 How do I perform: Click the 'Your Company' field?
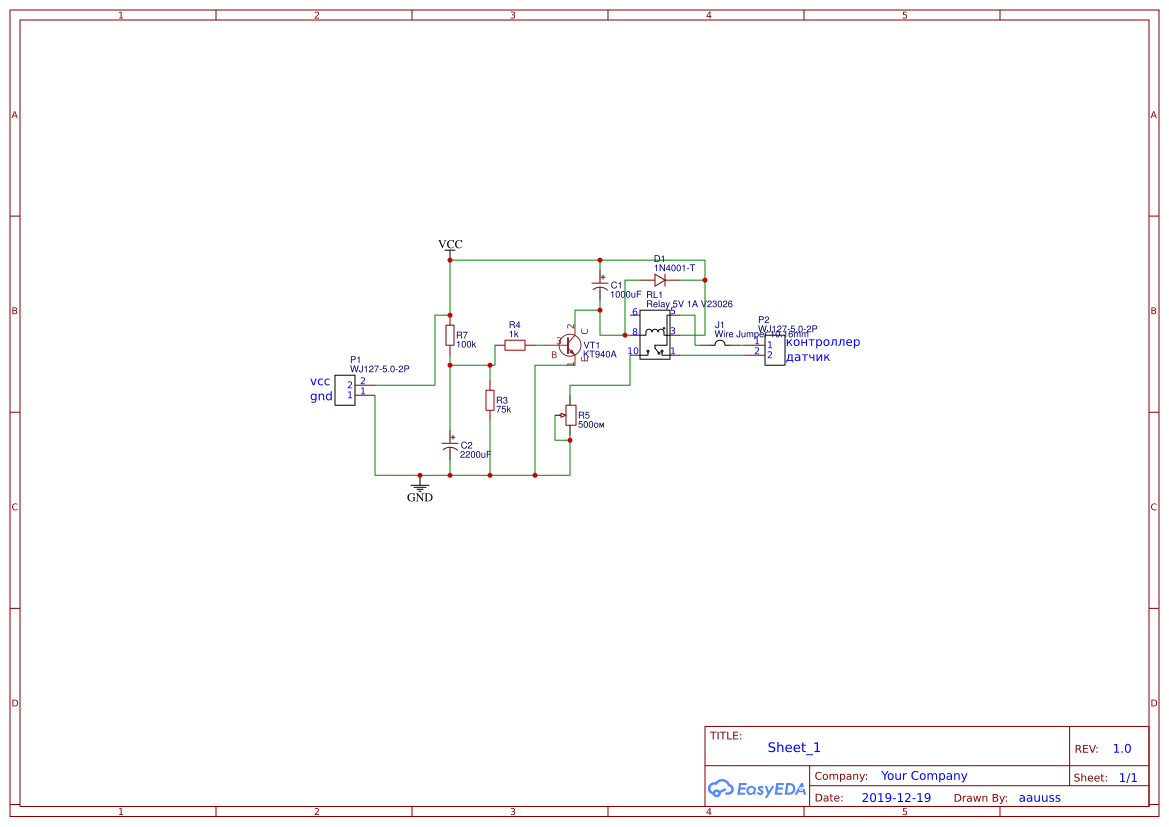(924, 776)
